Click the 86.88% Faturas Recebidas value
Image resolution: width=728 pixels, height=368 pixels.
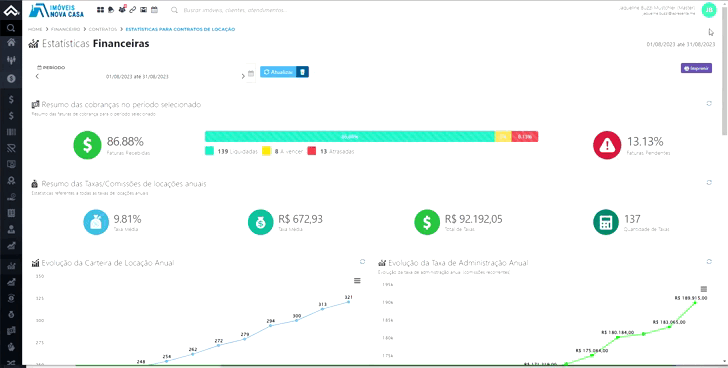[x=125, y=142]
